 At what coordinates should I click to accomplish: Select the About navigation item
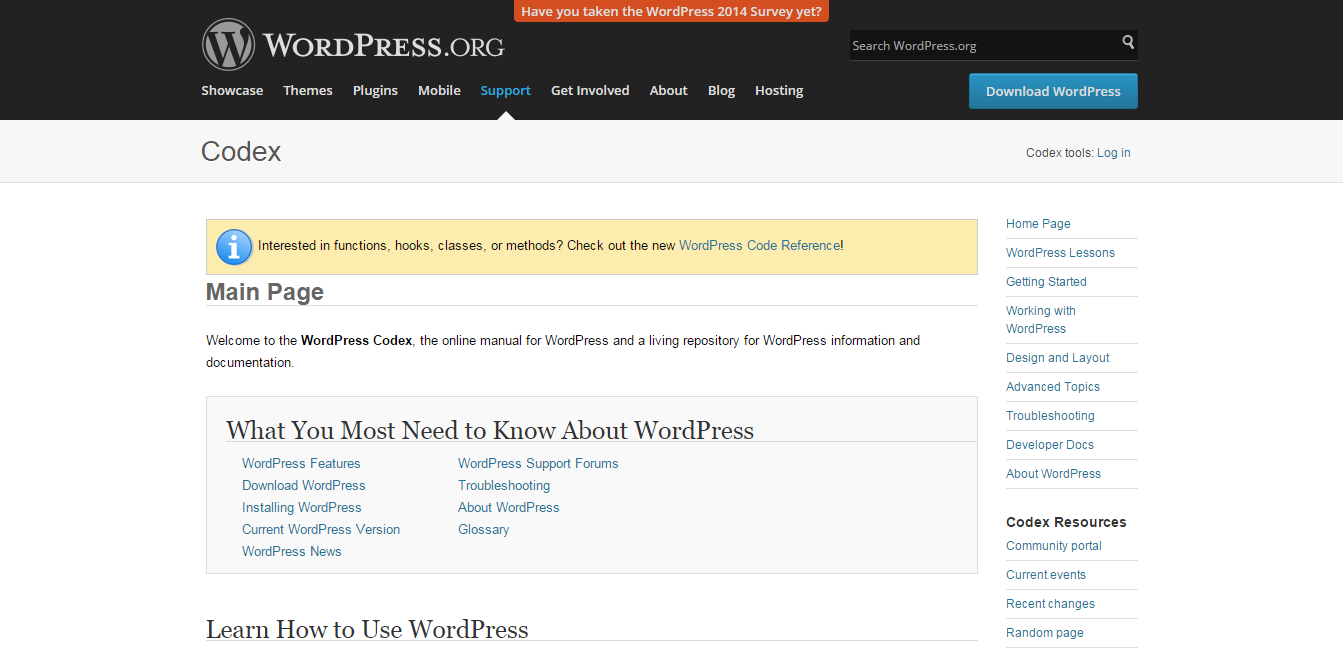tap(668, 90)
